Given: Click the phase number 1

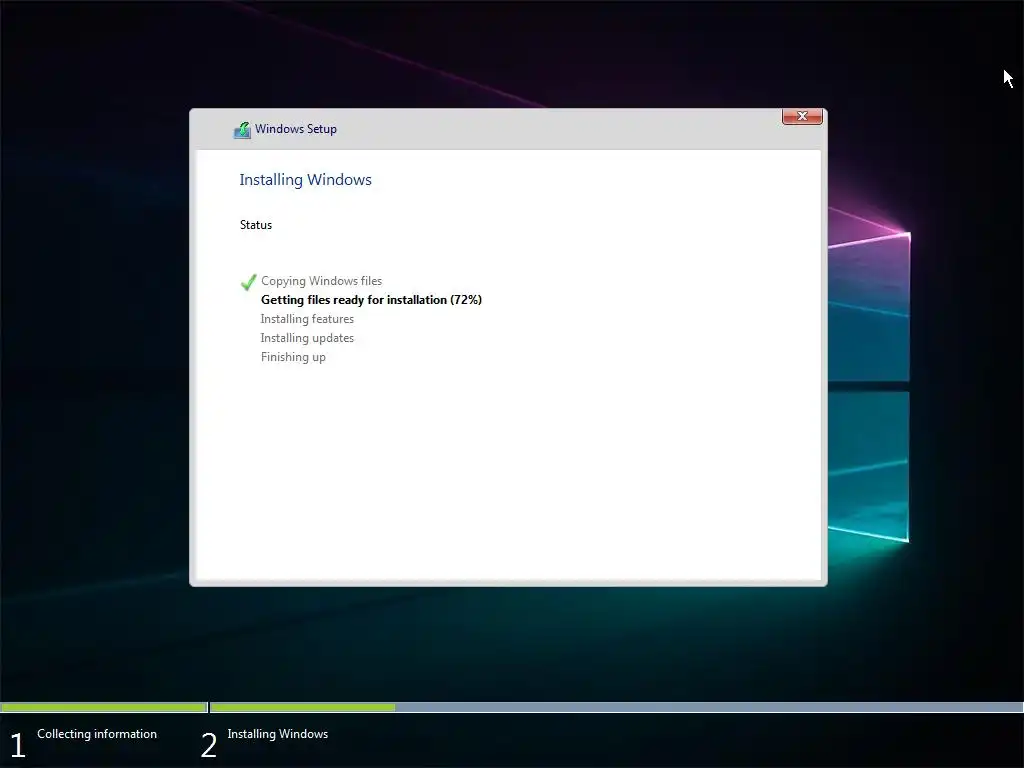Looking at the screenshot, I should (x=18, y=745).
